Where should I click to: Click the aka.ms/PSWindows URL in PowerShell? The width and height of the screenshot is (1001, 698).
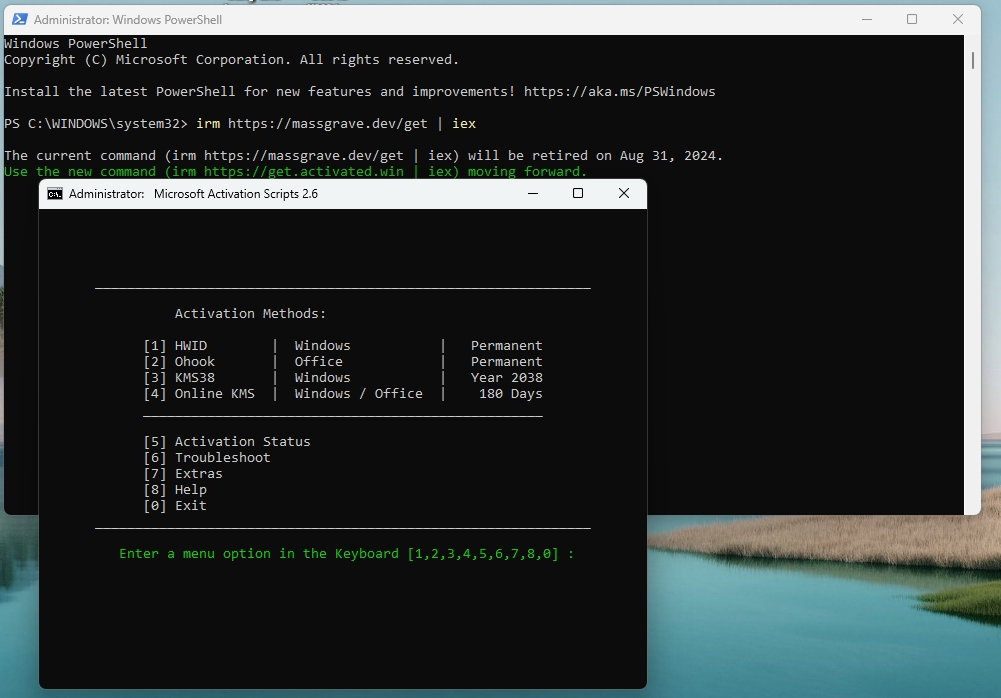(619, 92)
